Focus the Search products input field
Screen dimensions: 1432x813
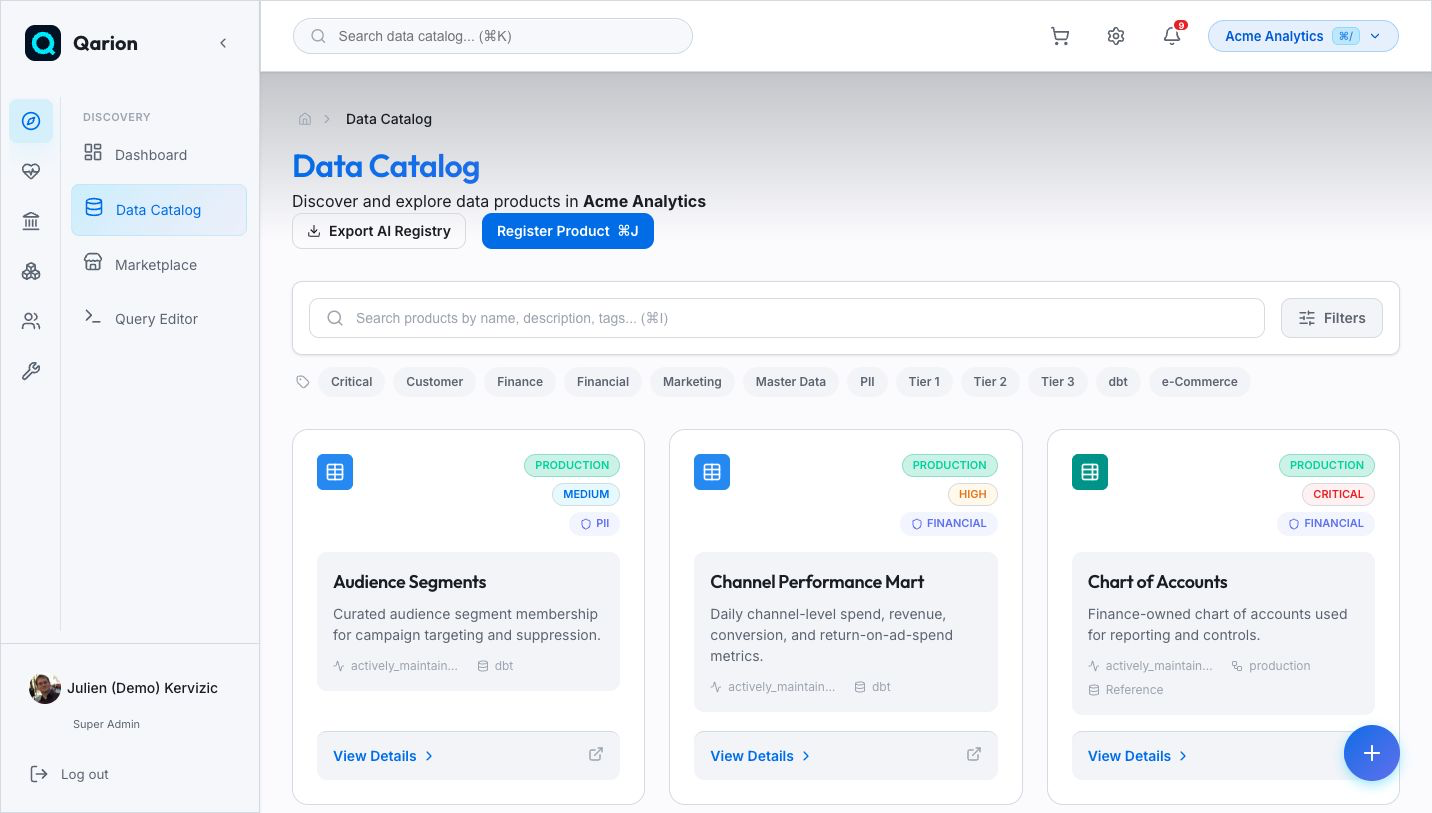(x=787, y=318)
